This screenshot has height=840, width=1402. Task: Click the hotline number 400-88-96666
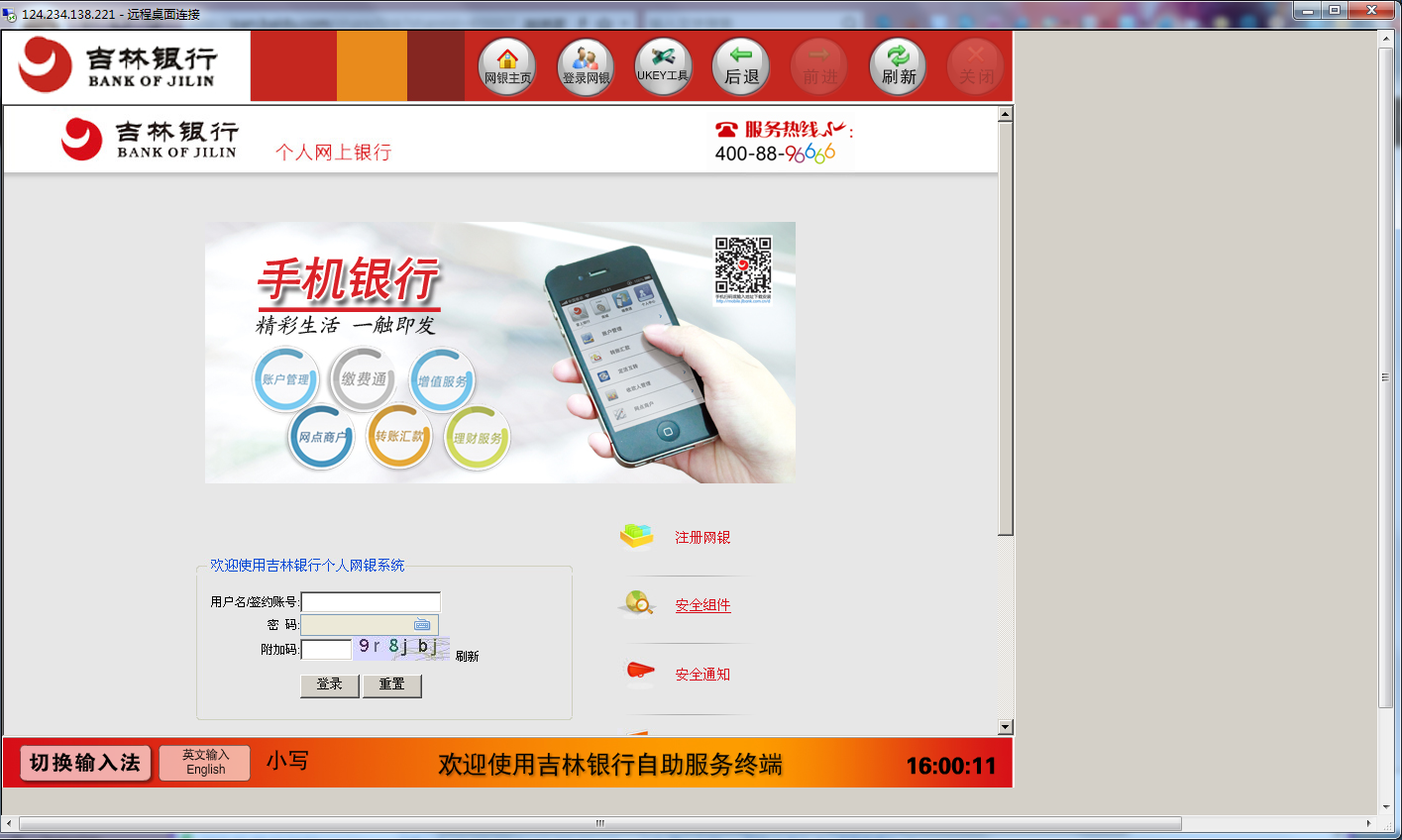point(775,154)
